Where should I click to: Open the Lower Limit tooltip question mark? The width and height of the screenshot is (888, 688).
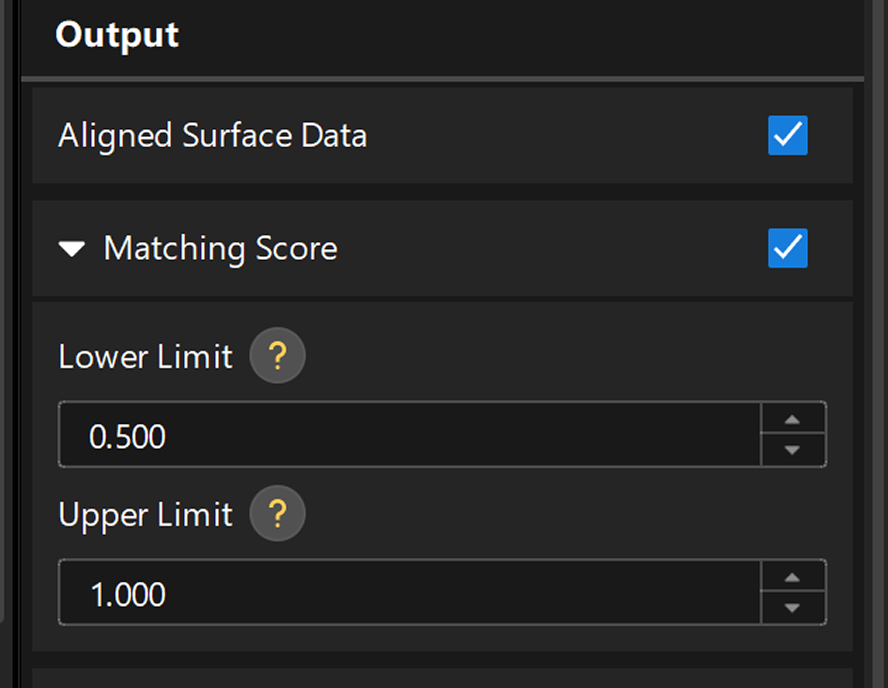coord(277,356)
